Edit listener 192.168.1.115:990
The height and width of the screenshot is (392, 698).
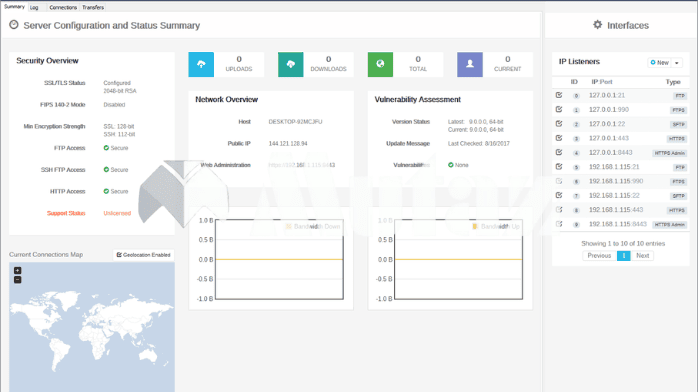click(x=559, y=181)
